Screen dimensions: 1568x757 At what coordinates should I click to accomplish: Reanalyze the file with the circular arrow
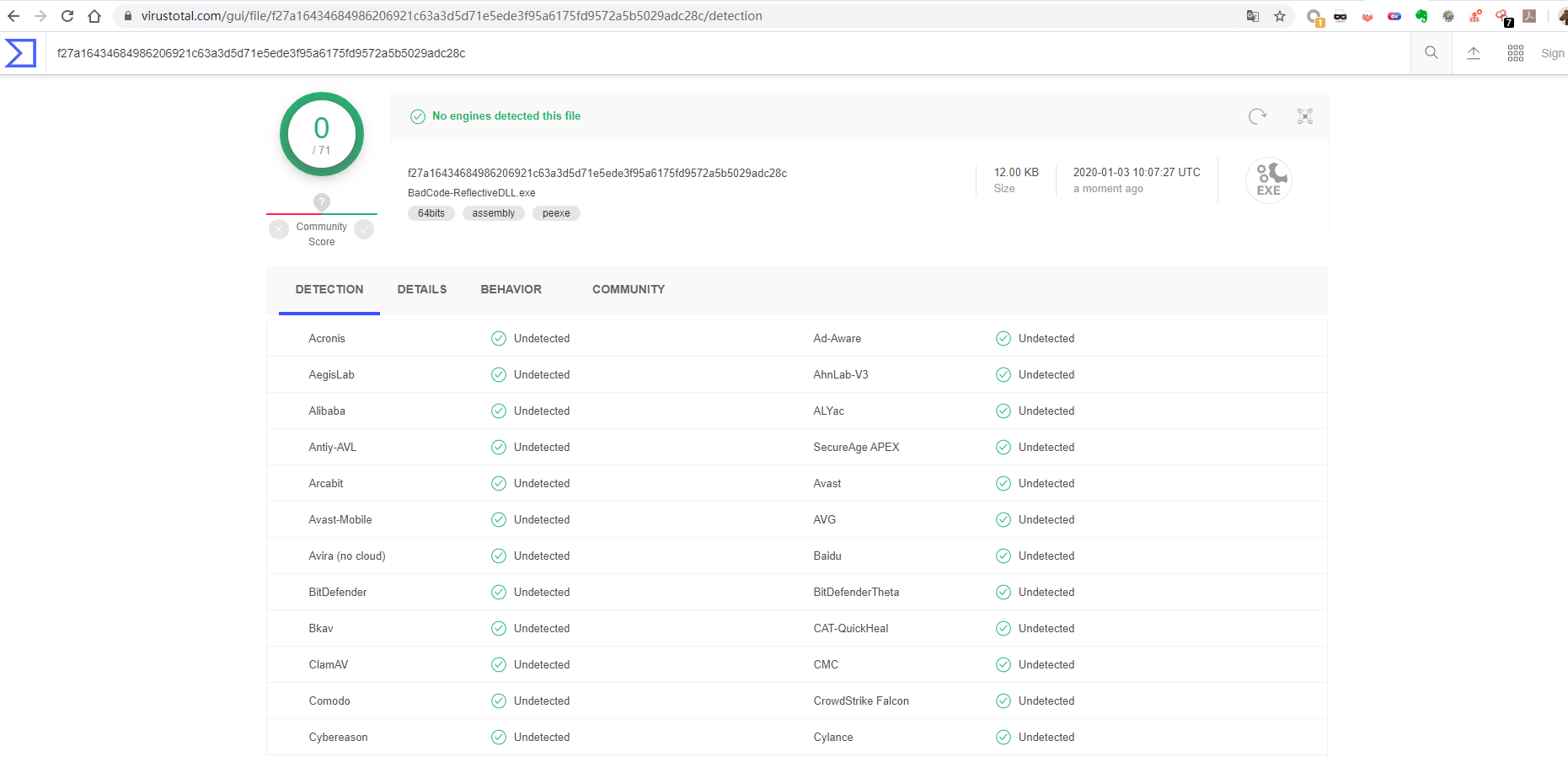(x=1258, y=116)
